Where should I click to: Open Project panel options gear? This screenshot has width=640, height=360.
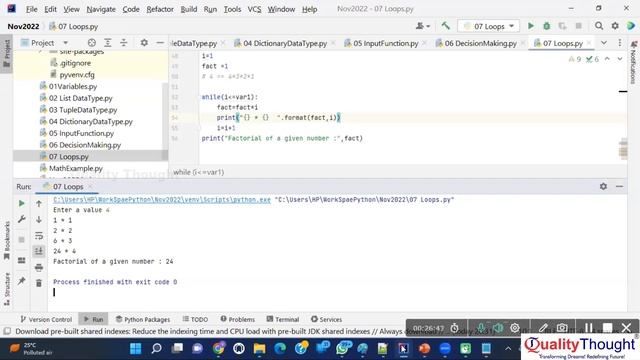coord(144,42)
